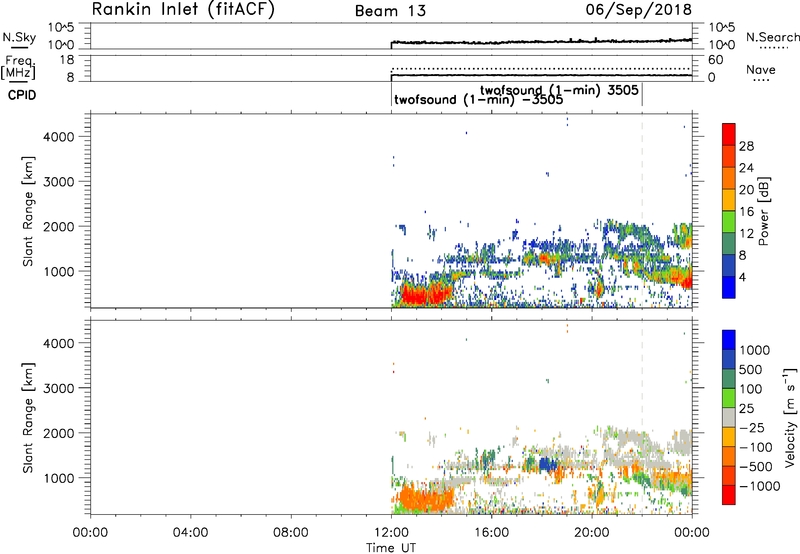Click 'twofsound (1-min) -3505' CPID text
This screenshot has width=800, height=554.
tap(479, 99)
